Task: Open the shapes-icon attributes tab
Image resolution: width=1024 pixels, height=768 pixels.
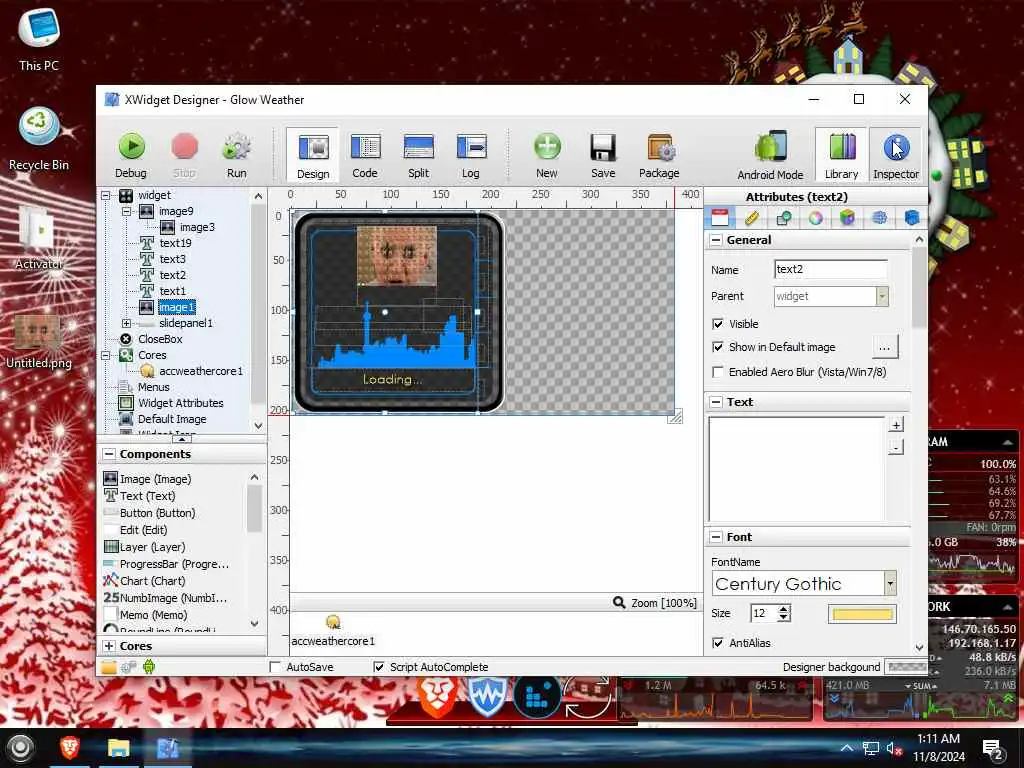Action: point(784,217)
